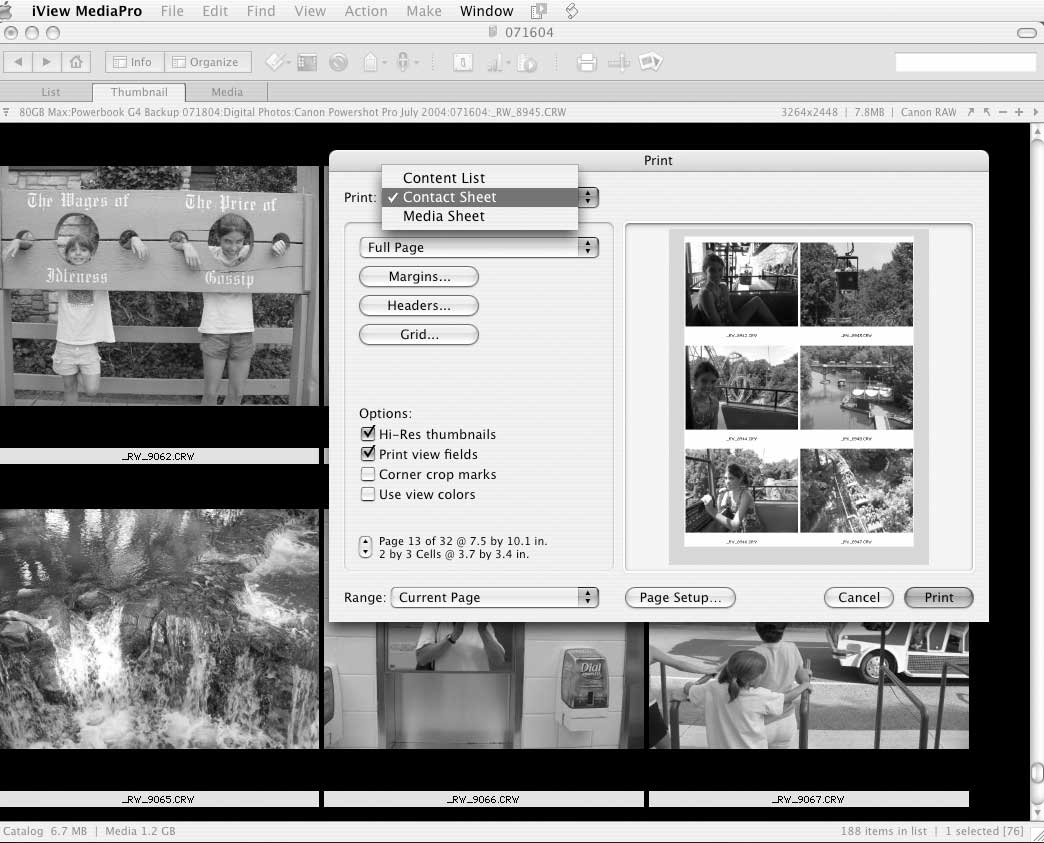Open the Apple menu
Viewport: 1044px width, 843px height.
click(6, 11)
